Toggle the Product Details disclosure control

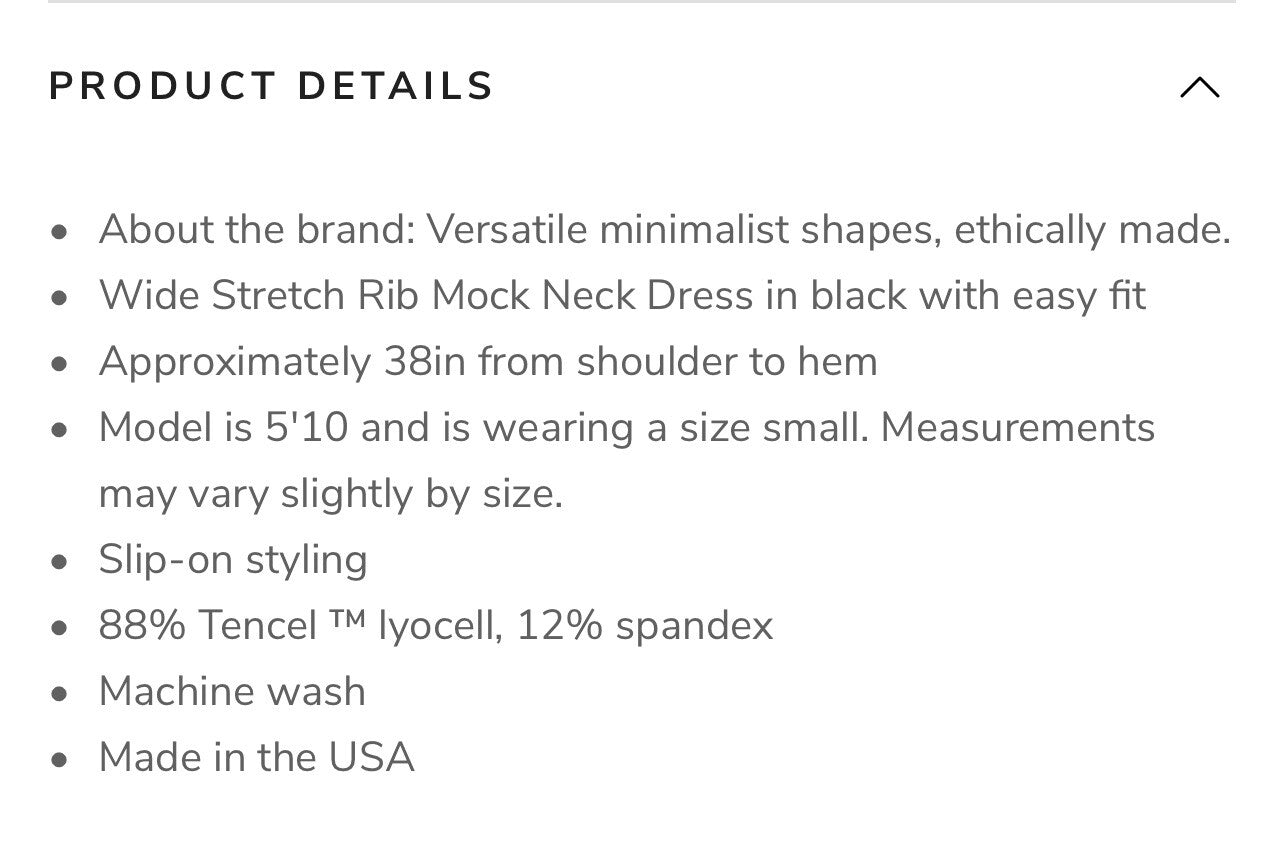pos(1200,87)
